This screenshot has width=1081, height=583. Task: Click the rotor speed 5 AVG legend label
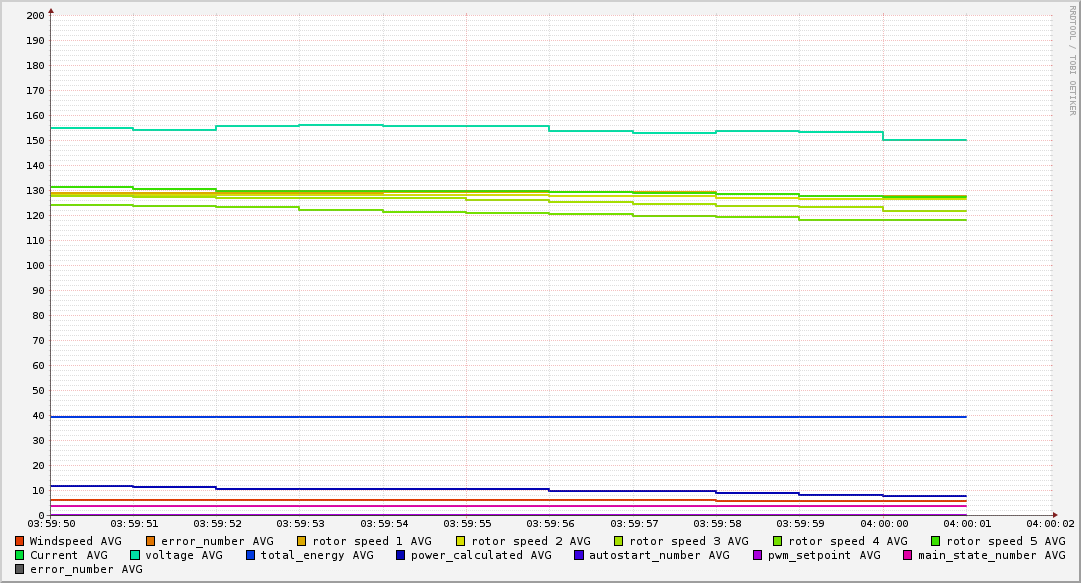pos(1005,541)
